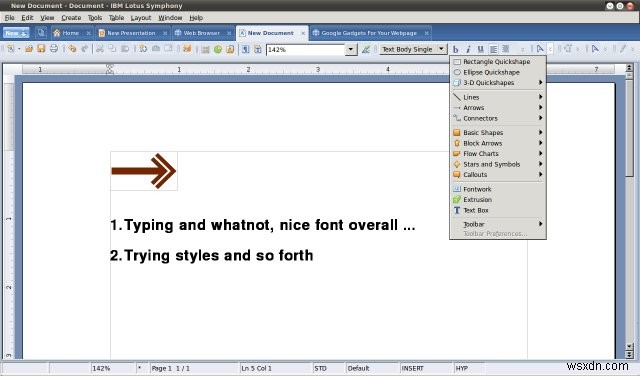The width and height of the screenshot is (640, 376).
Task: Expand the Connectors submenu arrow
Action: pos(540,118)
